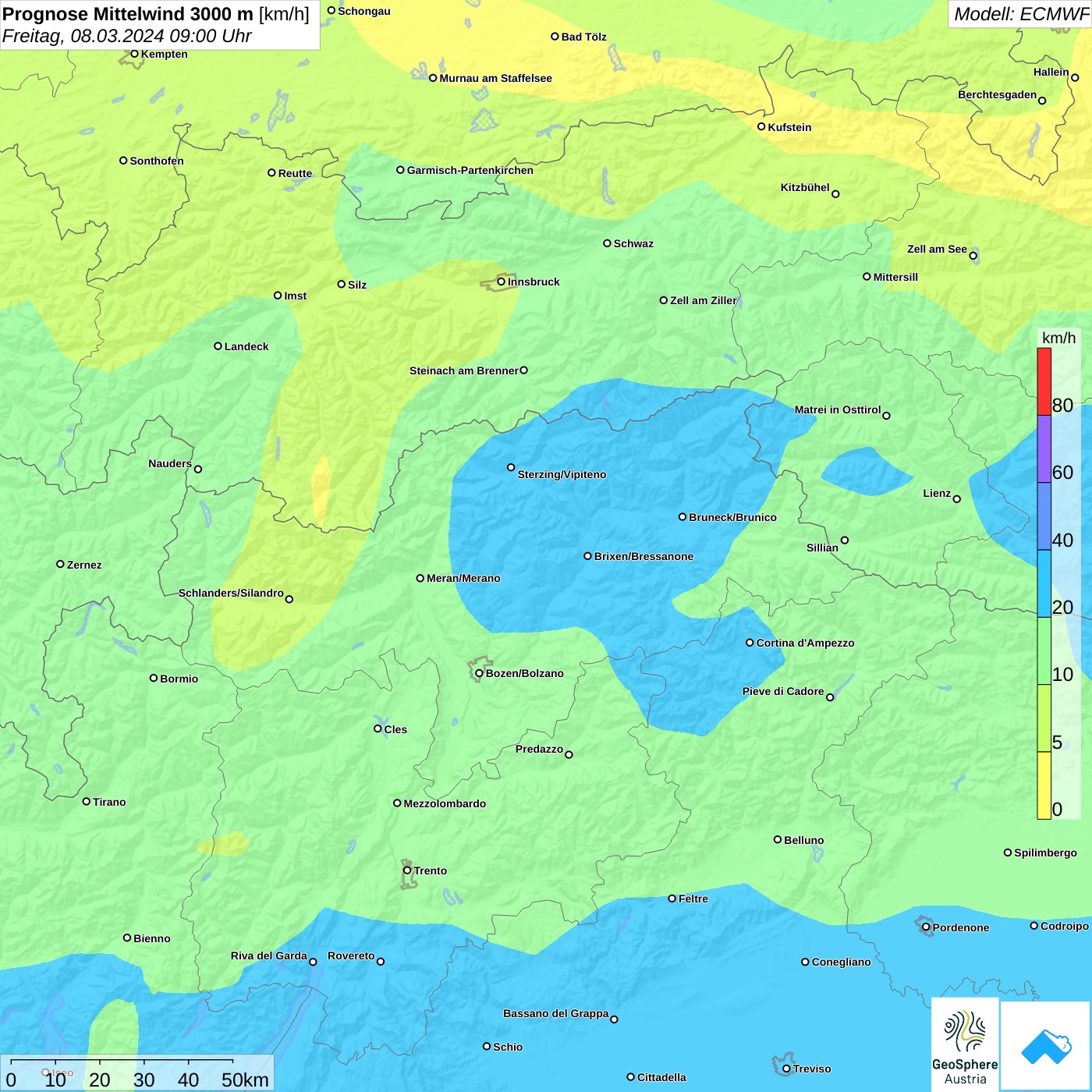This screenshot has width=1092, height=1092.
Task: Click the 'Steinach am Brenner' label
Action: [464, 370]
